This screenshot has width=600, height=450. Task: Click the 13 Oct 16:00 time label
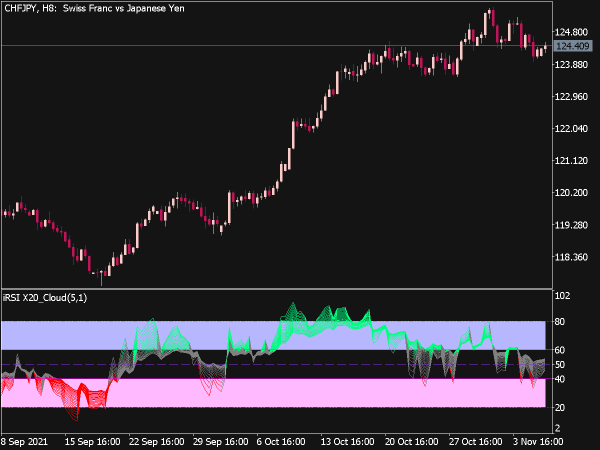(347, 442)
